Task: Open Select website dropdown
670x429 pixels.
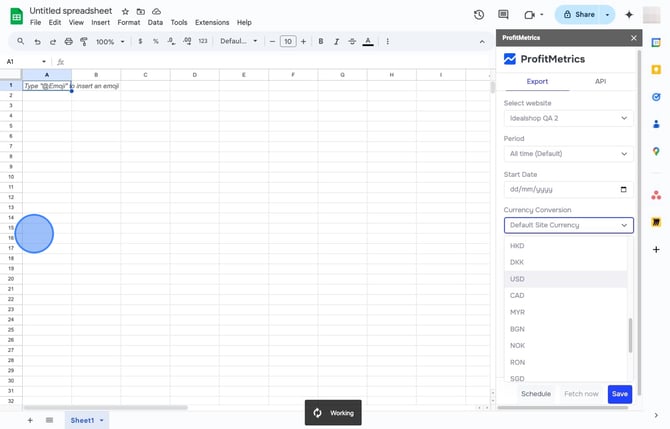Action: tap(568, 118)
